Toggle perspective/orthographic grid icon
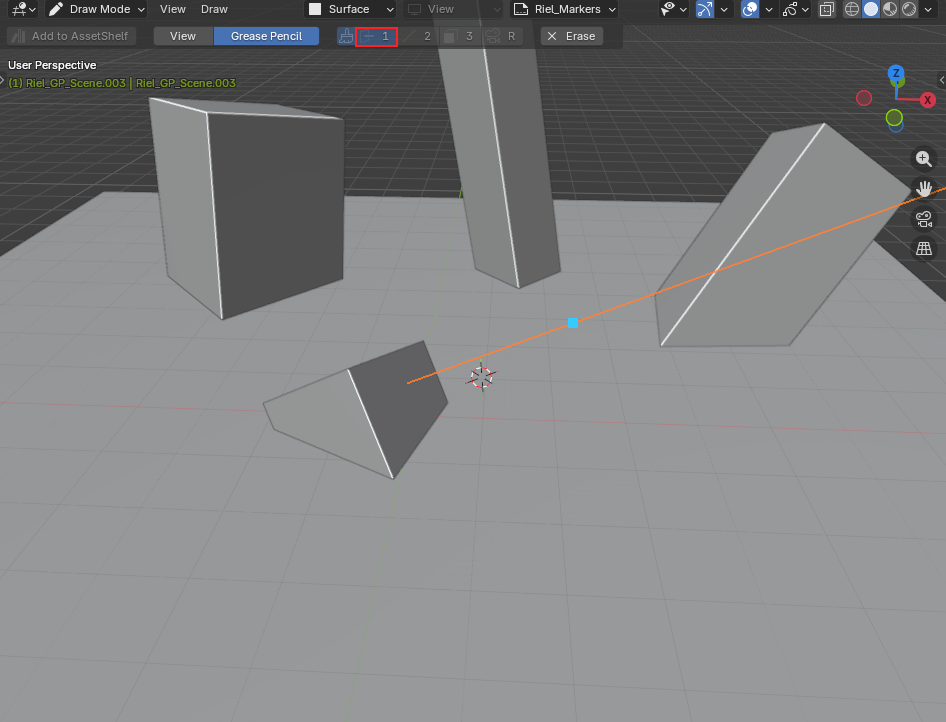Viewport: 946px width, 722px height. tap(924, 249)
